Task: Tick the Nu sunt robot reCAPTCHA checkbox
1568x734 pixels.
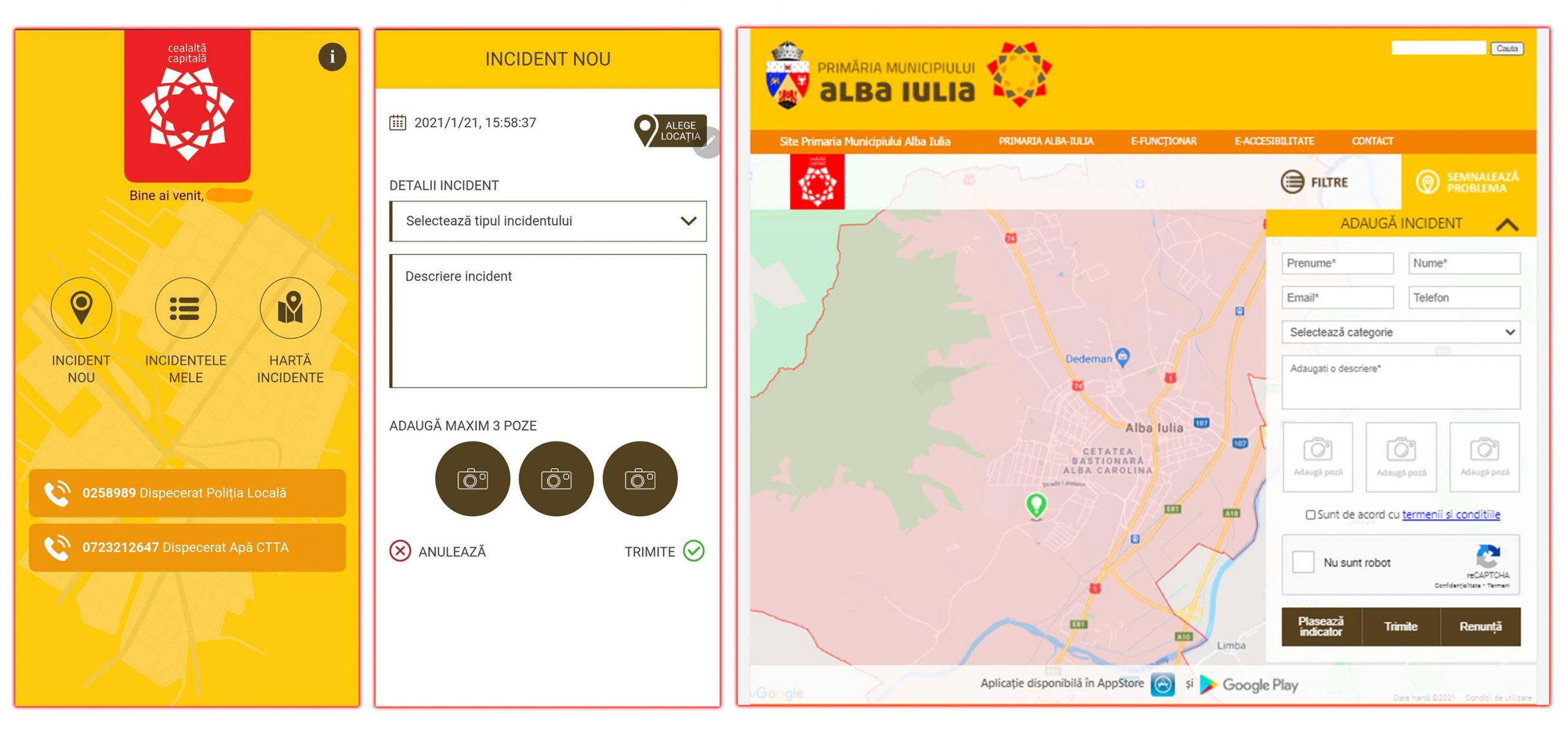Action: click(1303, 562)
